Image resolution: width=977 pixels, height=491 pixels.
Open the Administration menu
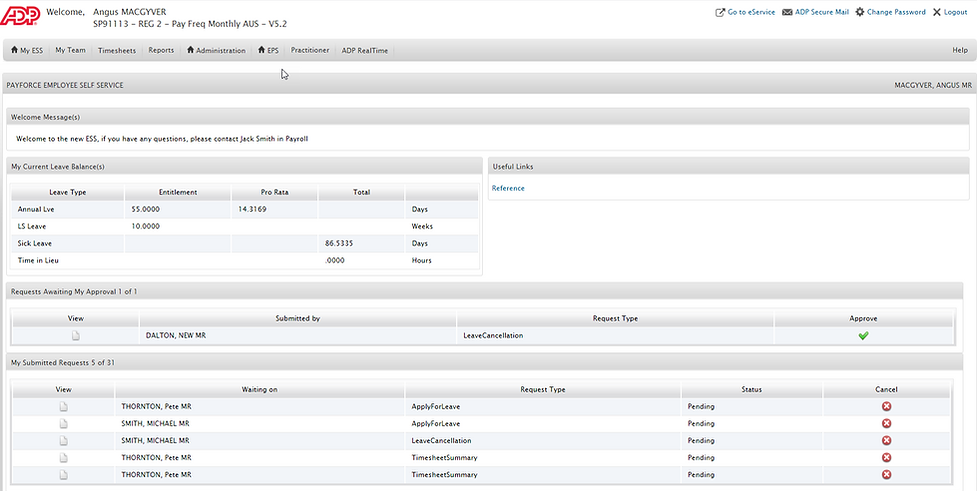(221, 50)
